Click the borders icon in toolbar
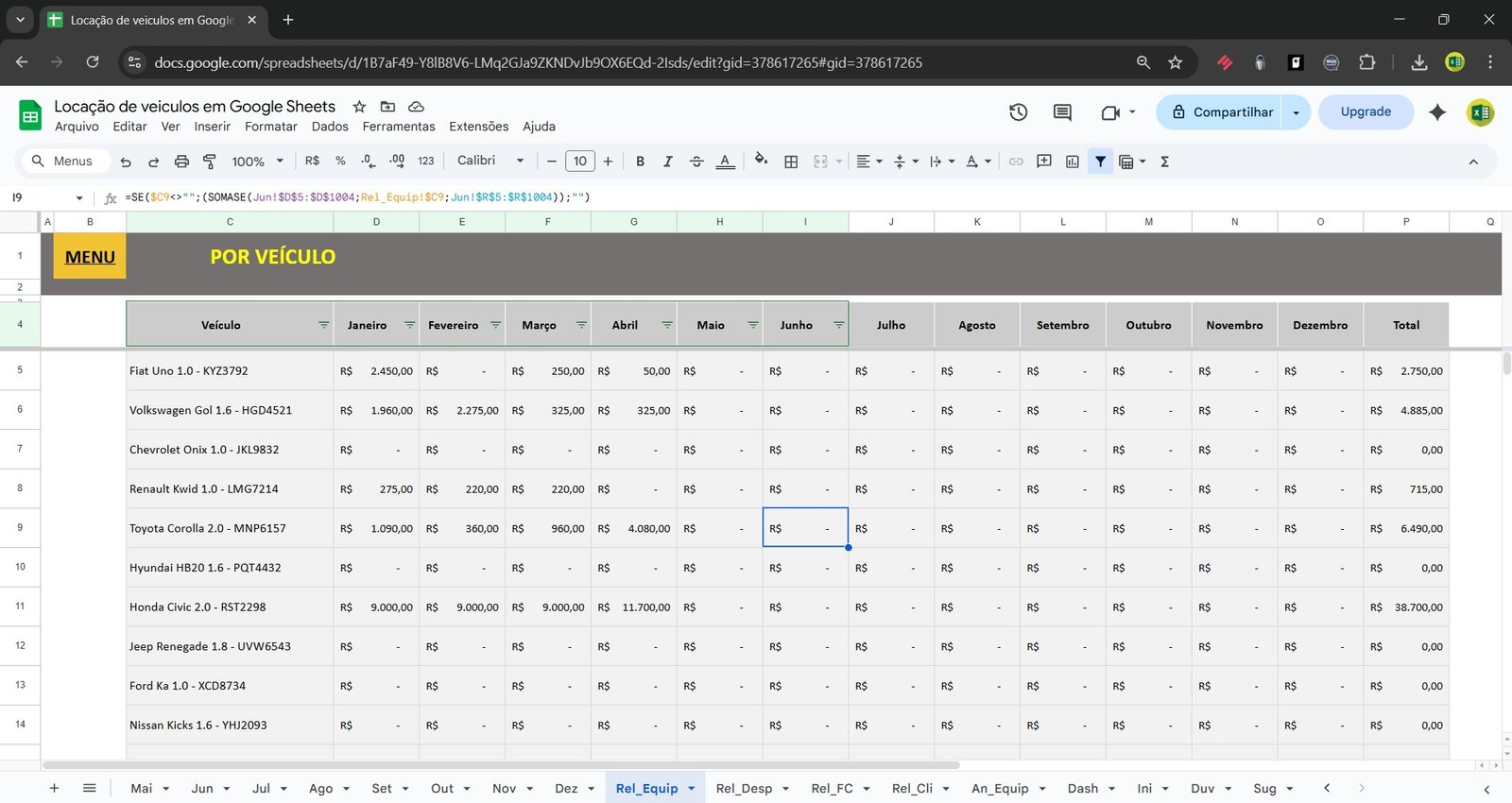The height and width of the screenshot is (803, 1512). tap(791, 162)
